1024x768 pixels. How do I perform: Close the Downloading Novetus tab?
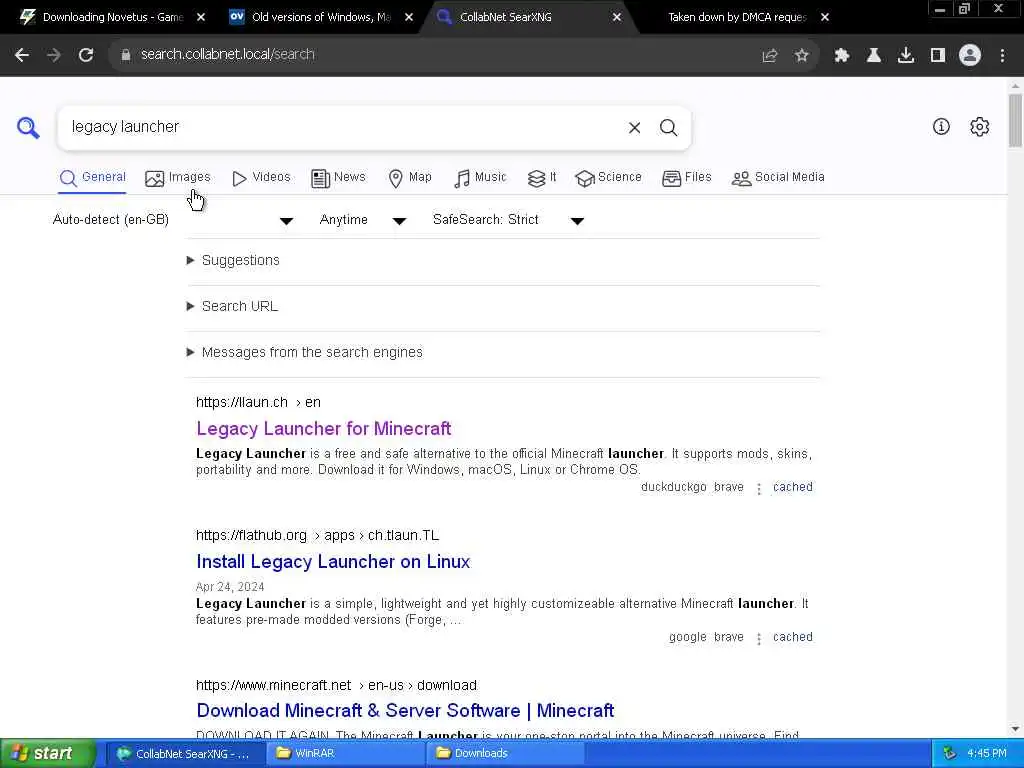point(201,18)
